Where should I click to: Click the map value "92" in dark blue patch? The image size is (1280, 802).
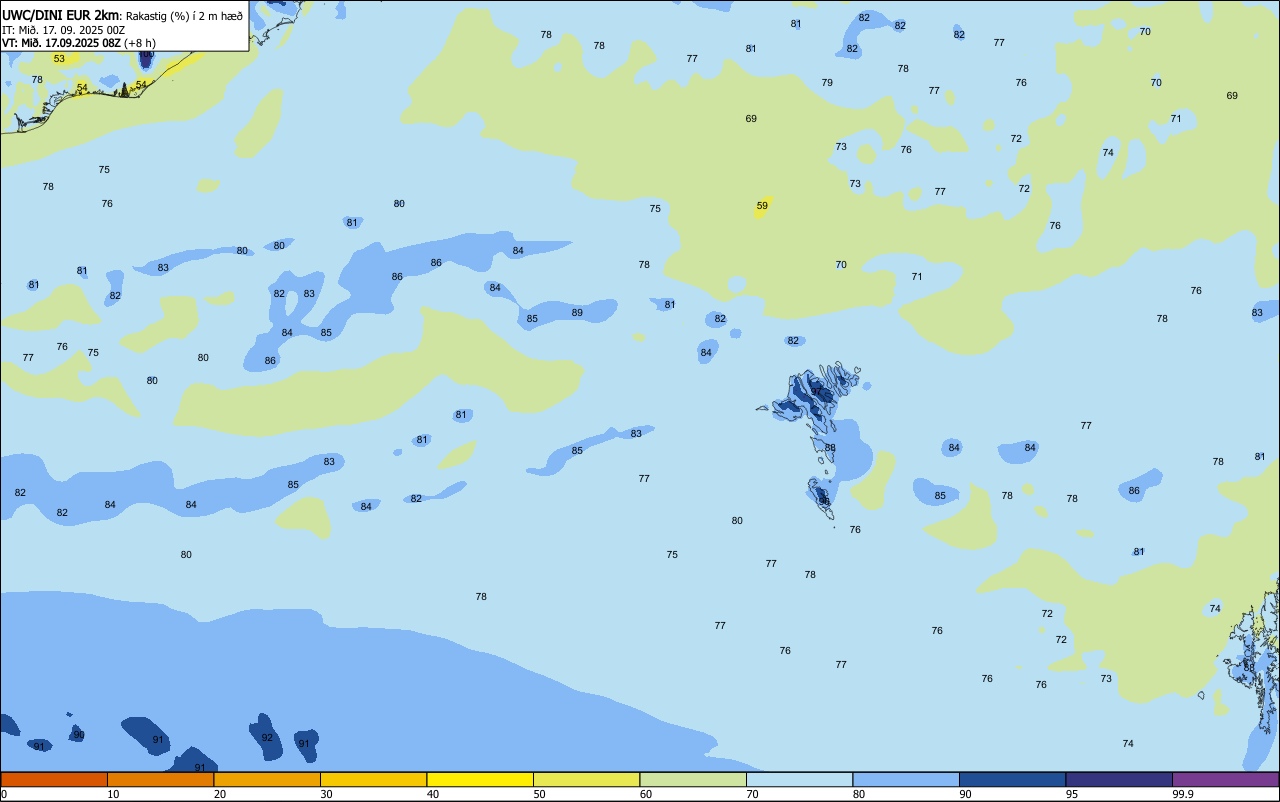point(267,738)
